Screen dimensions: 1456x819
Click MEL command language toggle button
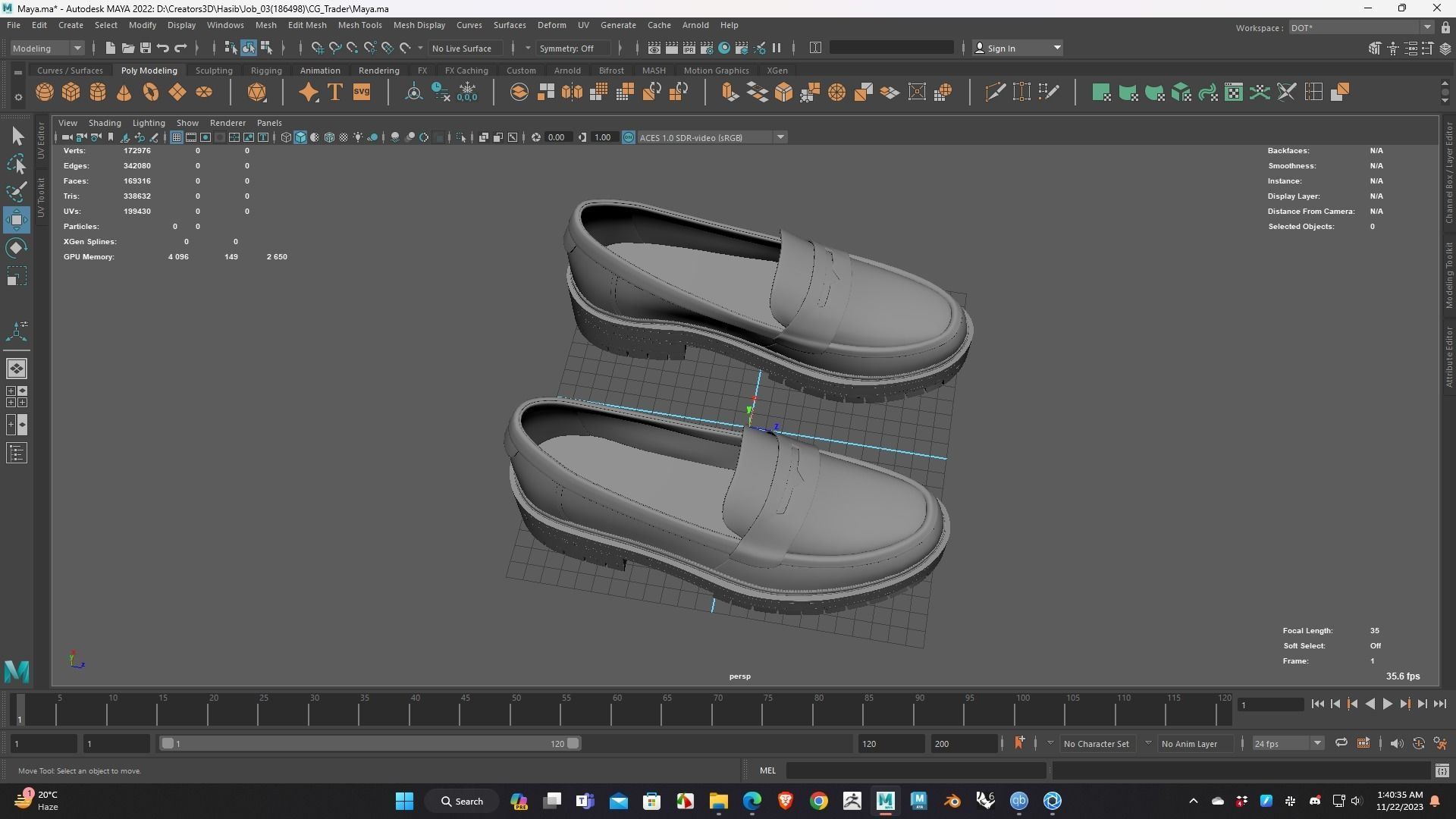point(767,770)
